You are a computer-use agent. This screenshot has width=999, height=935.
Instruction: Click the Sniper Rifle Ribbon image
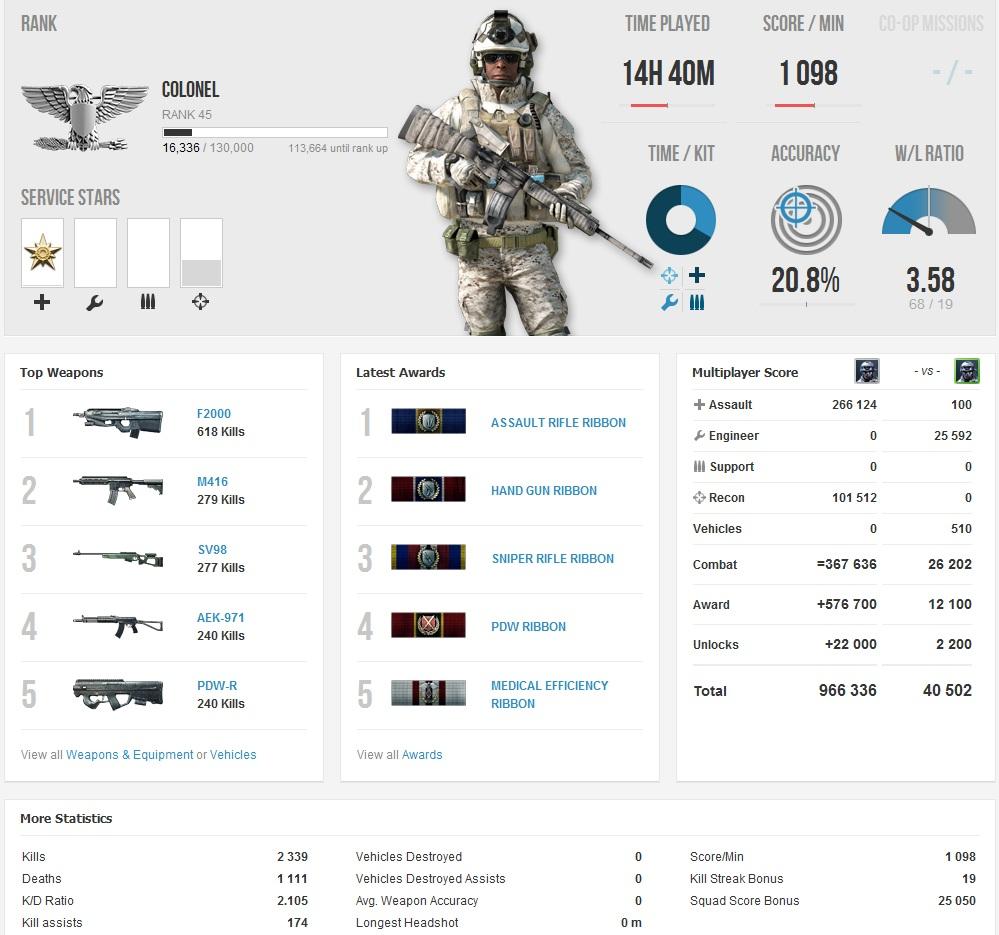(x=428, y=557)
